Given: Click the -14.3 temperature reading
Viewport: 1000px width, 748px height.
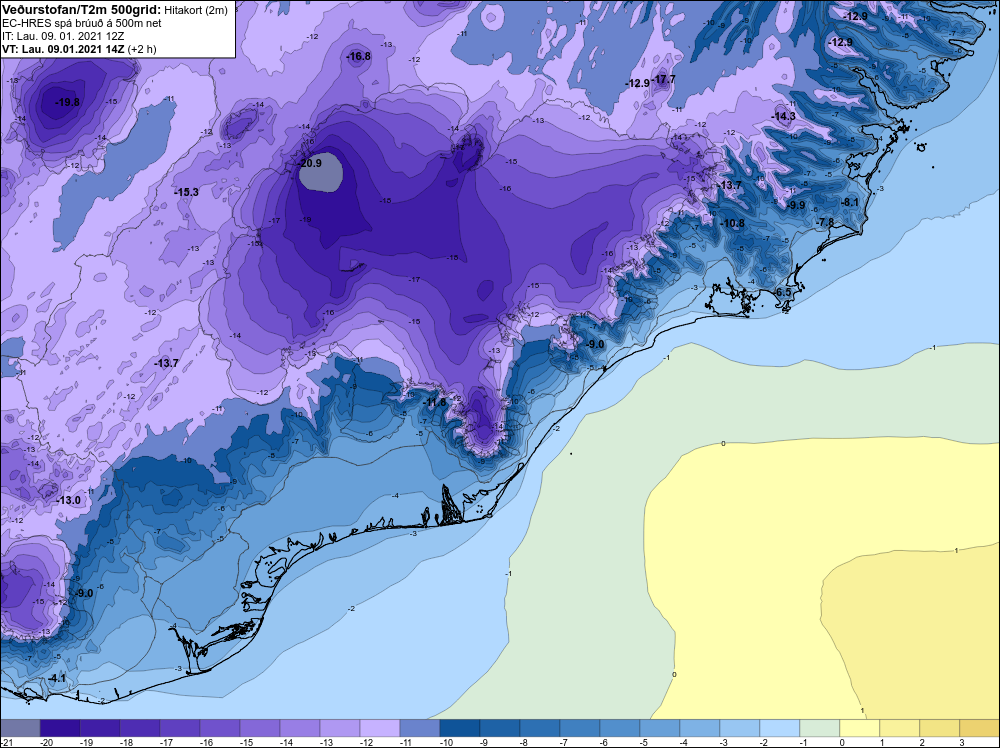Looking at the screenshot, I should coord(784,116).
